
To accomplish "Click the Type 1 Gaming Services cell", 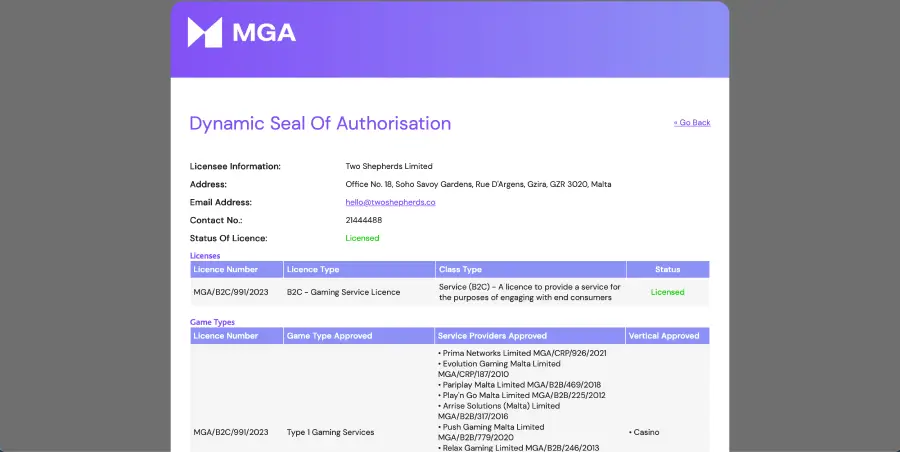I will click(x=331, y=432).
